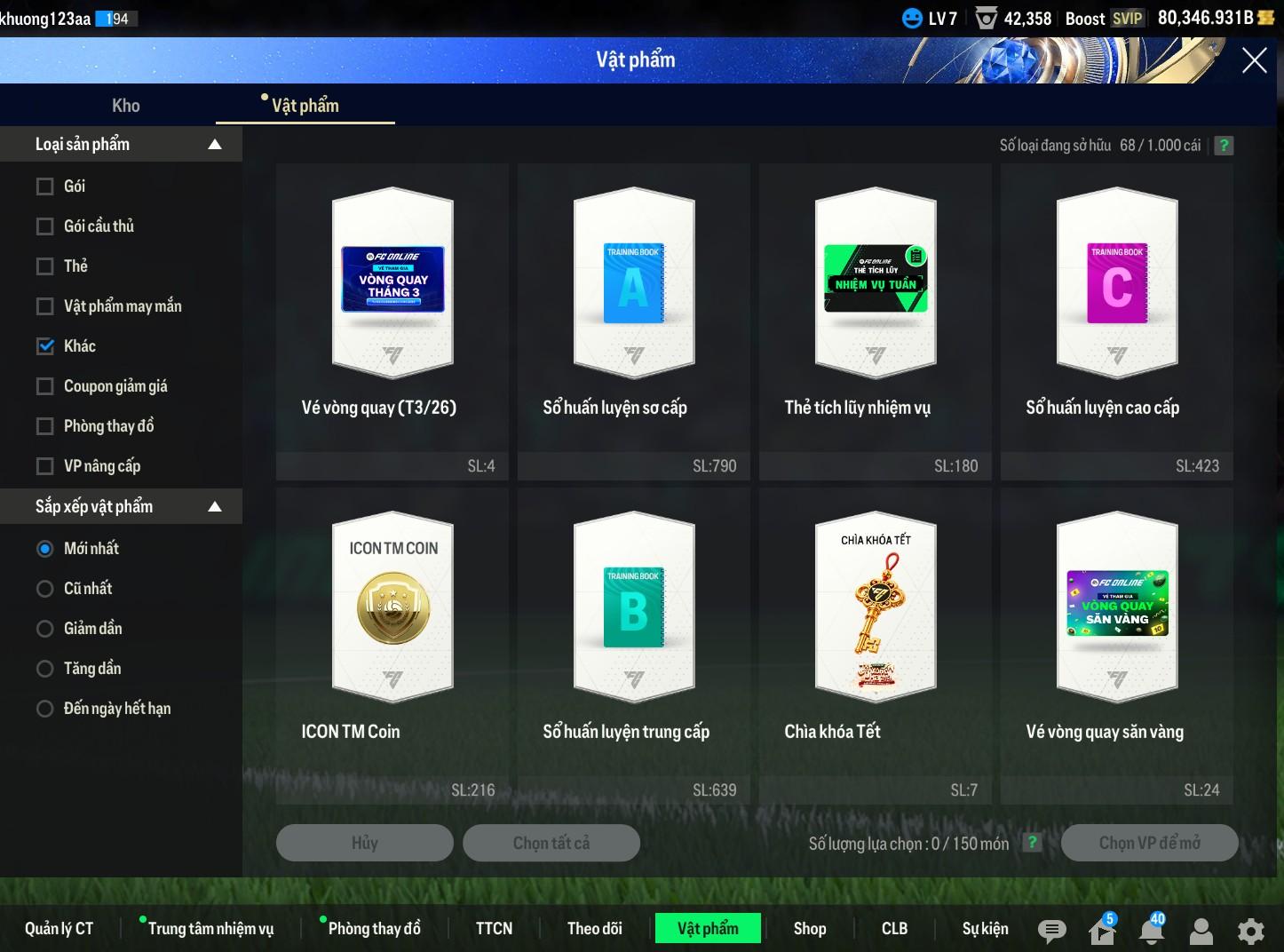The height and width of the screenshot is (952, 1284).
Task: Open the notification bell icon
Action: click(1152, 930)
